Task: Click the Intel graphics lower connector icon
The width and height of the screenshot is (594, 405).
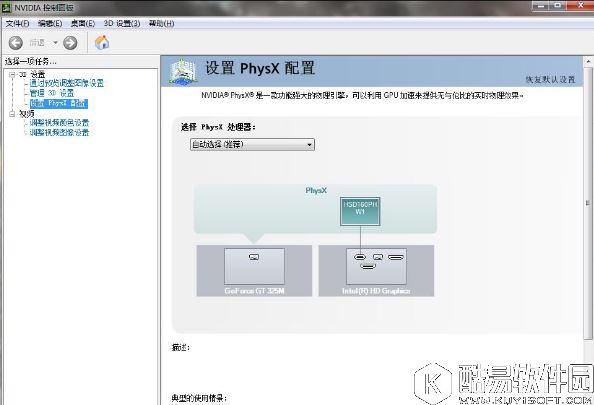Action: (368, 266)
